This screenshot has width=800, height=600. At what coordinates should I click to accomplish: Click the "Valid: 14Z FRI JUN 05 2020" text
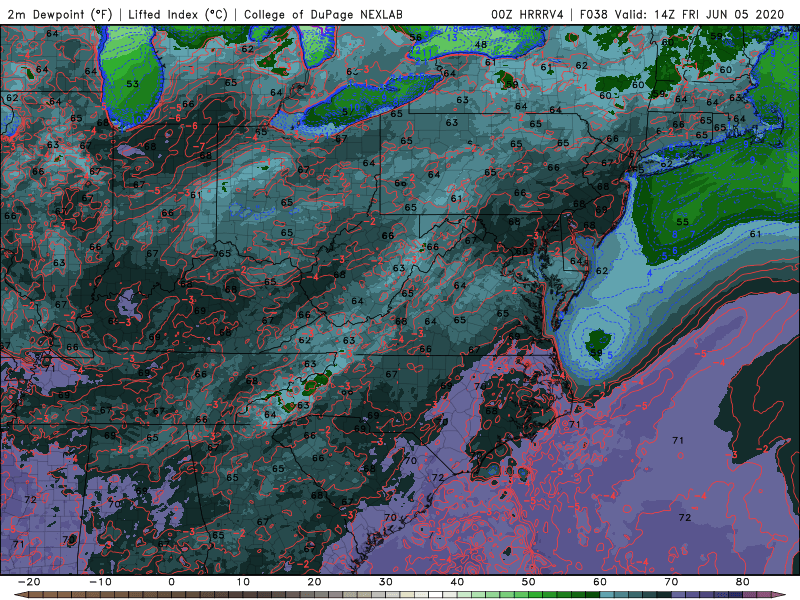pos(699,14)
